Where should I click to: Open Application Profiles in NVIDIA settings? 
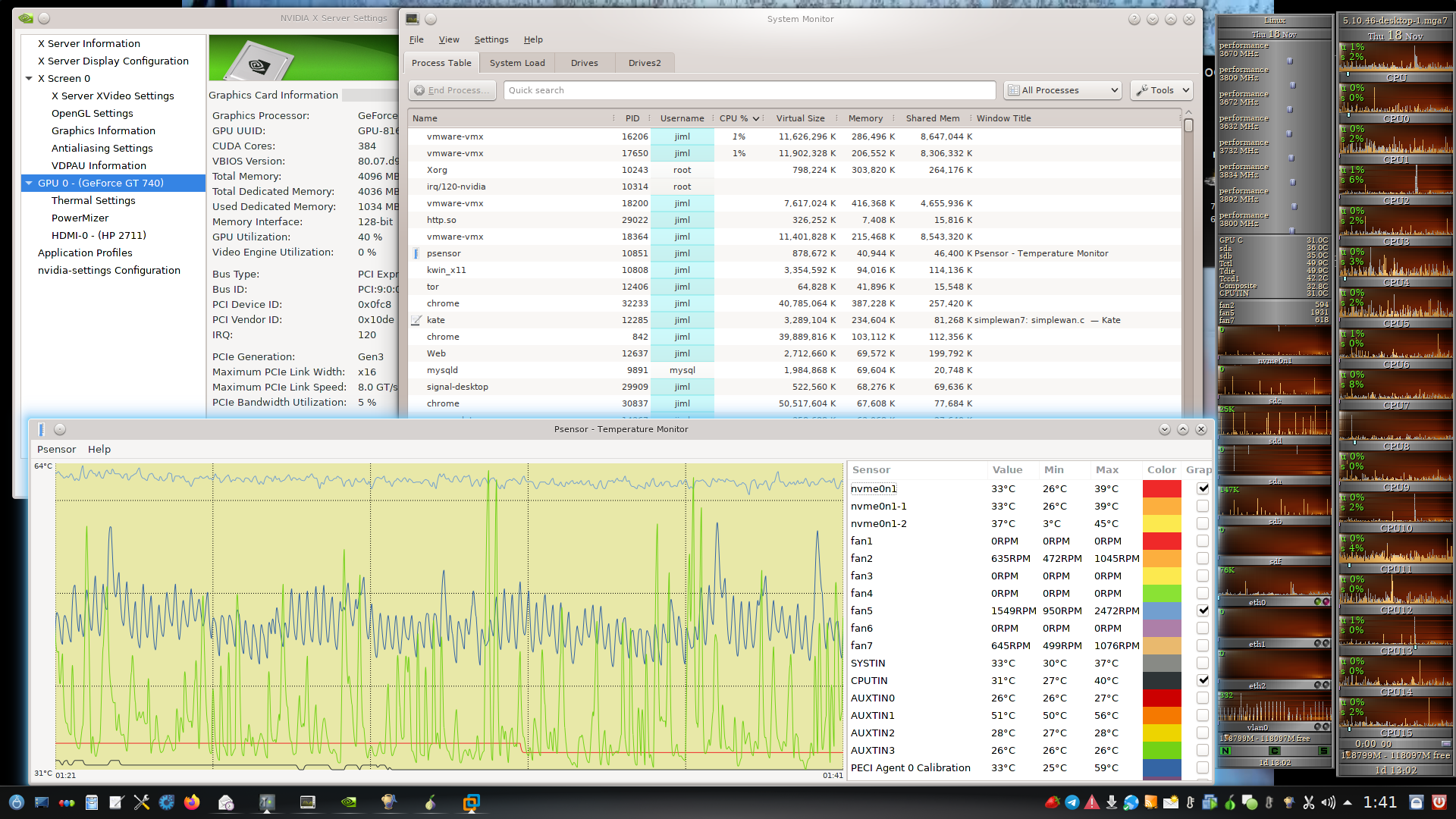click(x=85, y=253)
